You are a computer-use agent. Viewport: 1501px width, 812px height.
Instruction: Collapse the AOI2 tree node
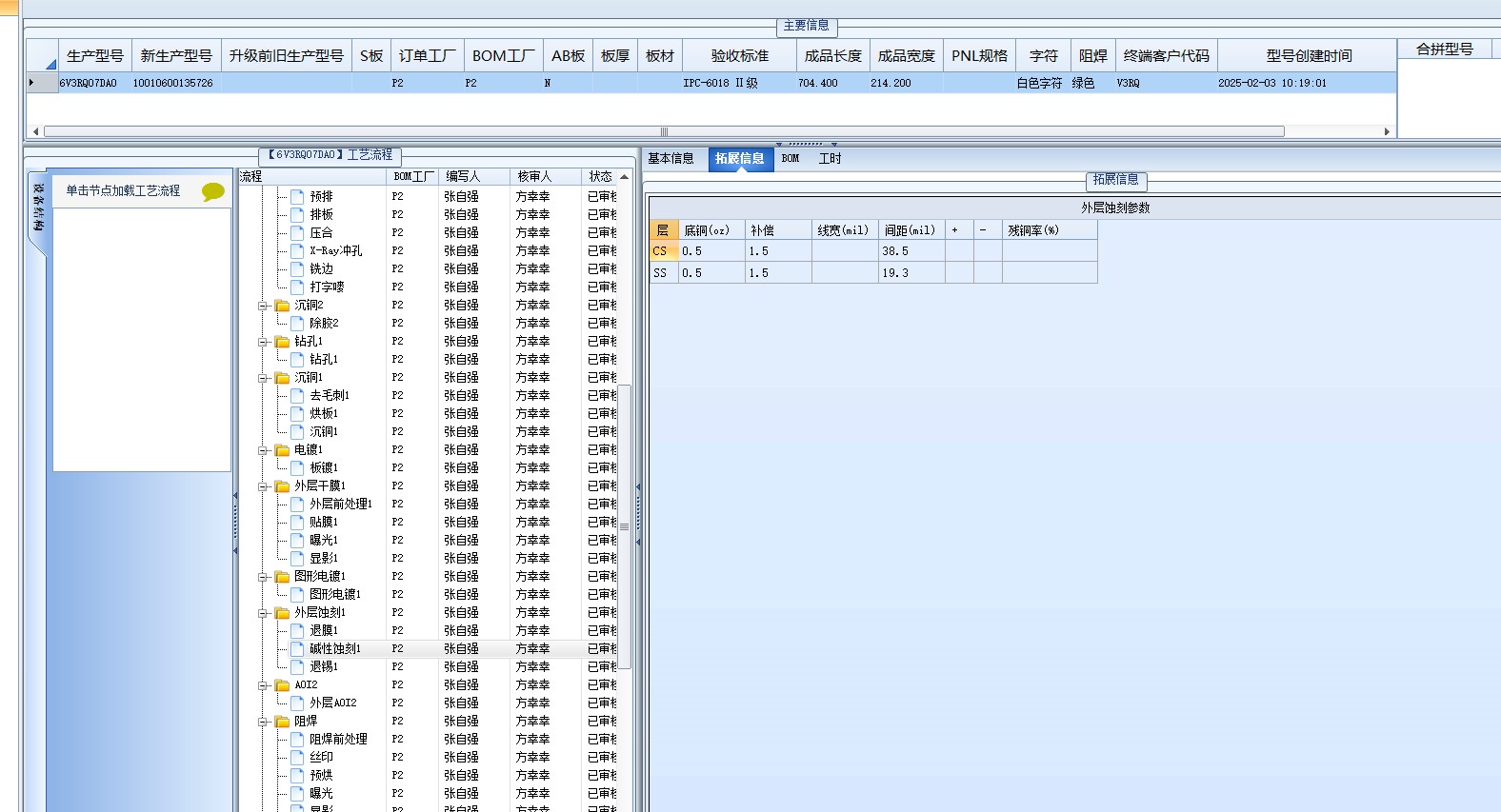(263, 685)
